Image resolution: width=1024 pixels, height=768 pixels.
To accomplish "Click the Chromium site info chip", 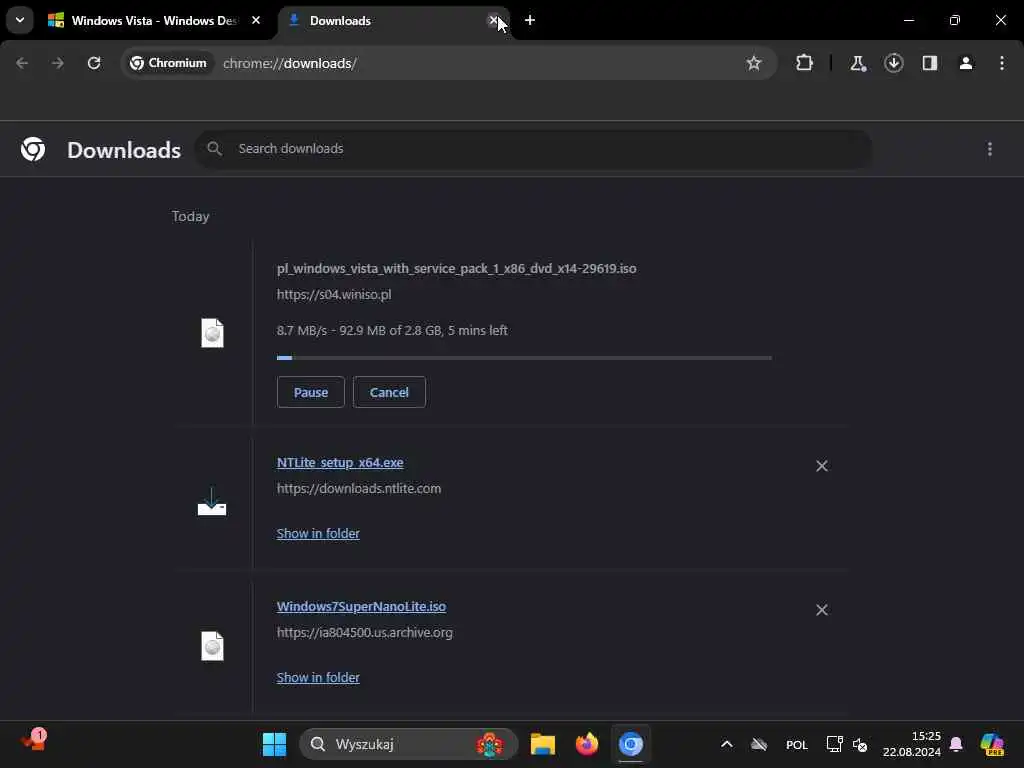I will 168,63.
